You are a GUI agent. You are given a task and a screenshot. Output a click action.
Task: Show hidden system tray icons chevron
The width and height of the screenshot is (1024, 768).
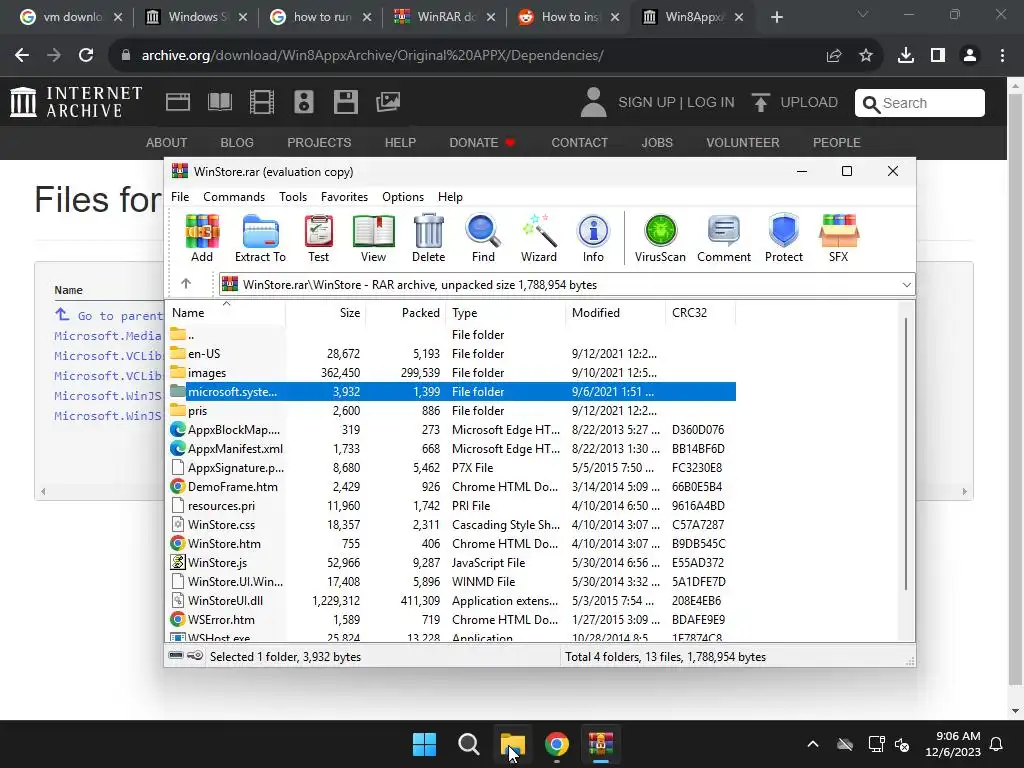tap(813, 744)
